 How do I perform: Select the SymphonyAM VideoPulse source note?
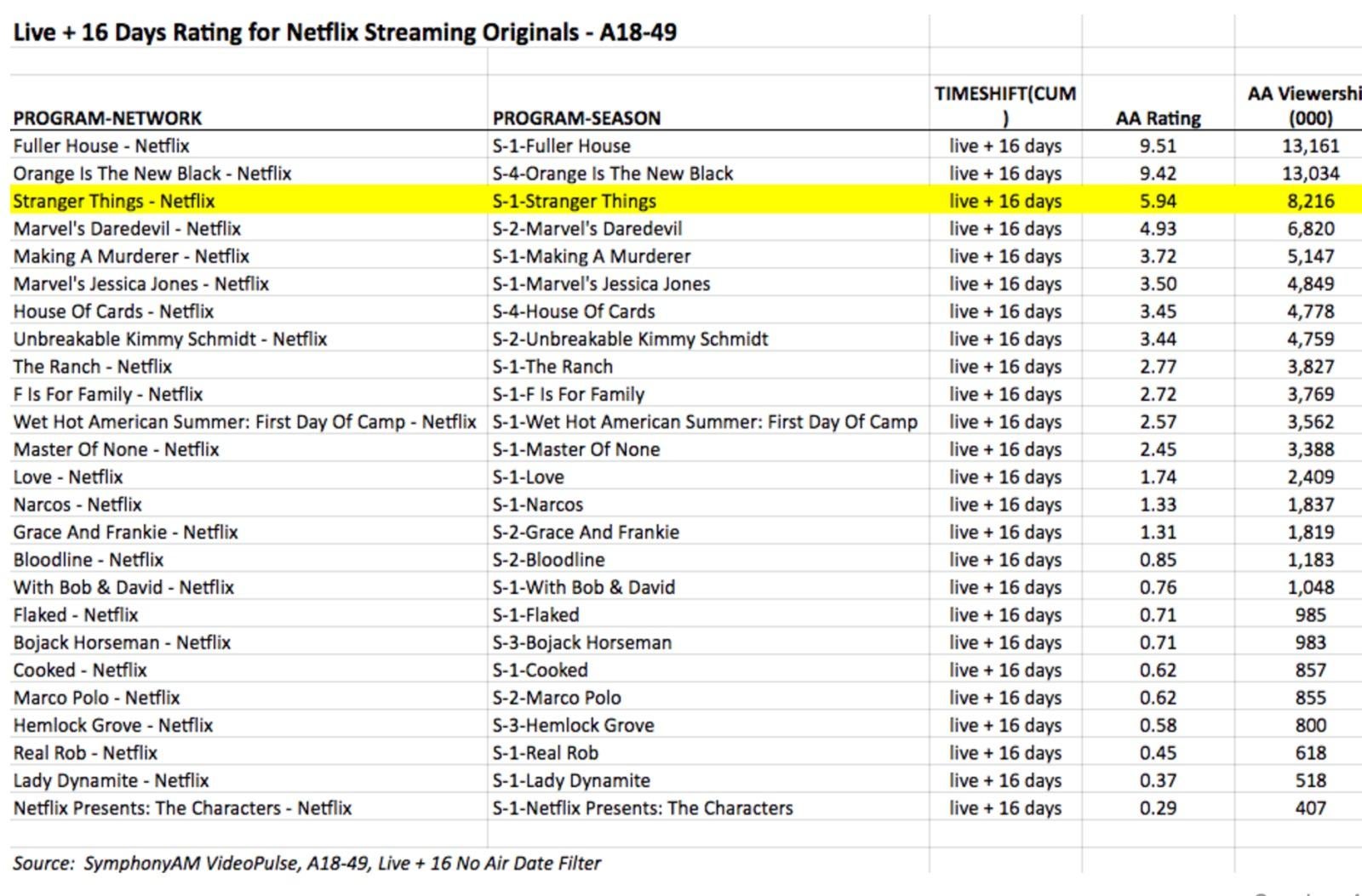click(306, 863)
